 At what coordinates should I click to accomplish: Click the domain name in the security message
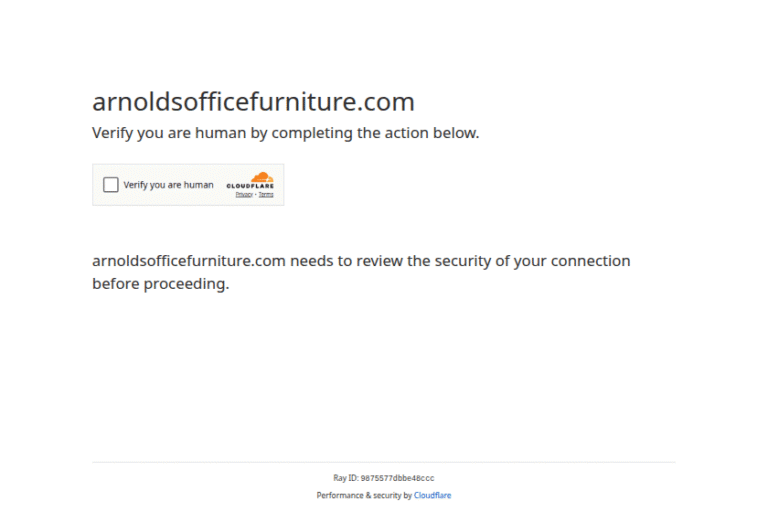pos(189,261)
